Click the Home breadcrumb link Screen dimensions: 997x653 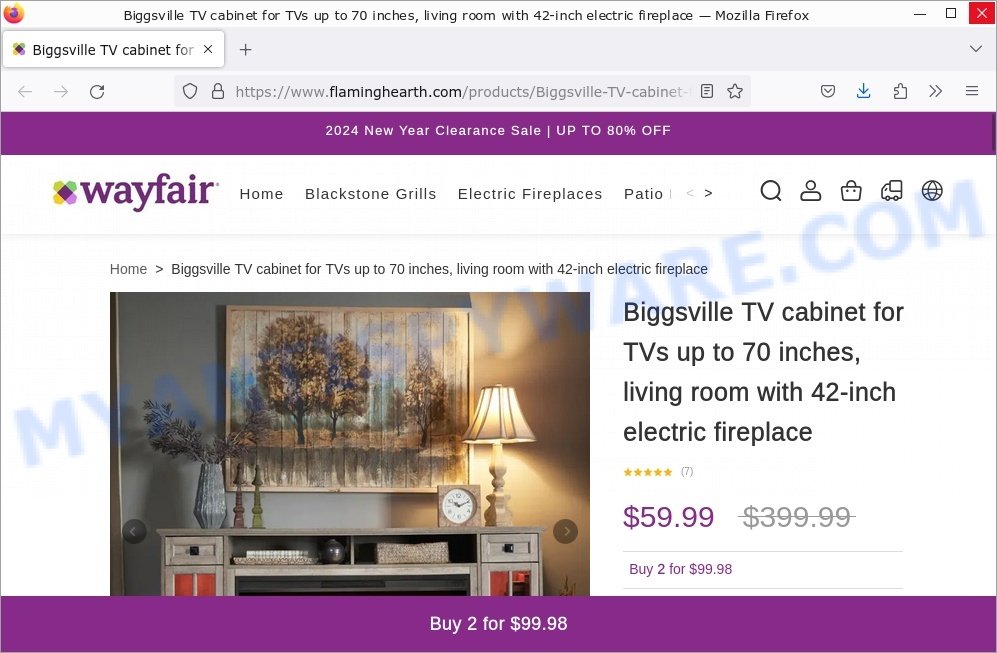click(x=128, y=269)
